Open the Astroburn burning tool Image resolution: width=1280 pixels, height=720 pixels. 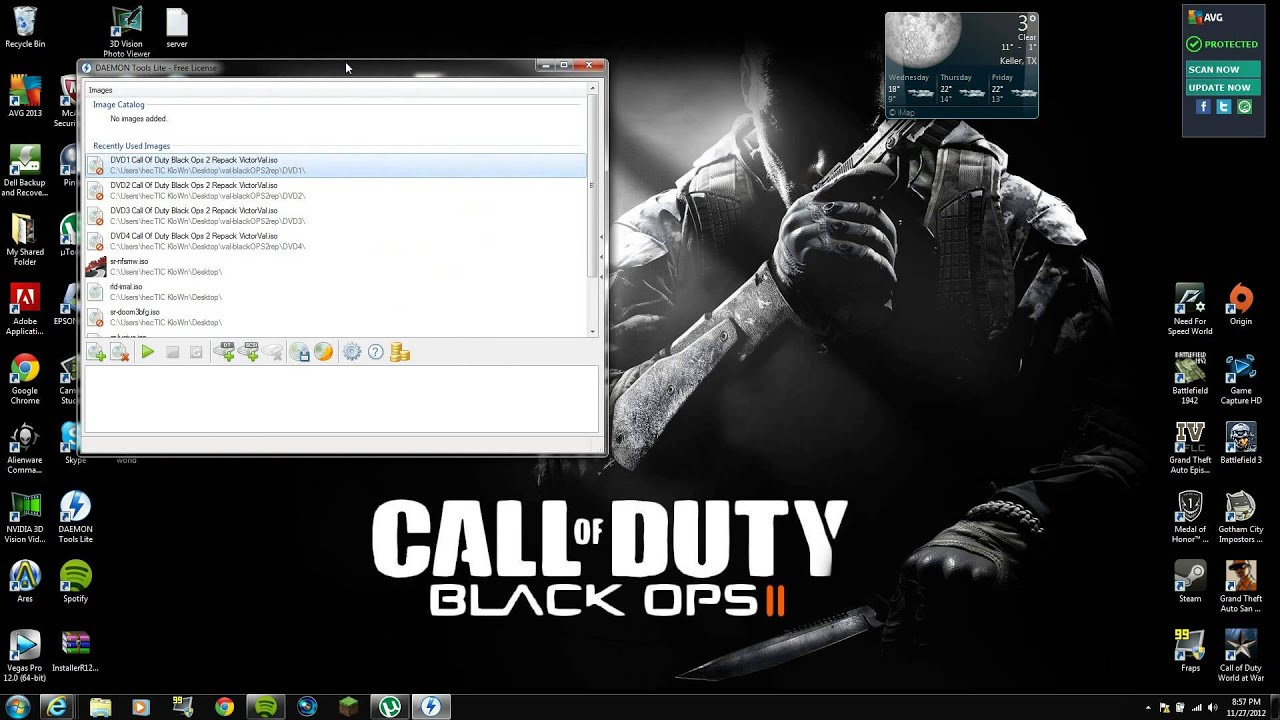click(324, 352)
